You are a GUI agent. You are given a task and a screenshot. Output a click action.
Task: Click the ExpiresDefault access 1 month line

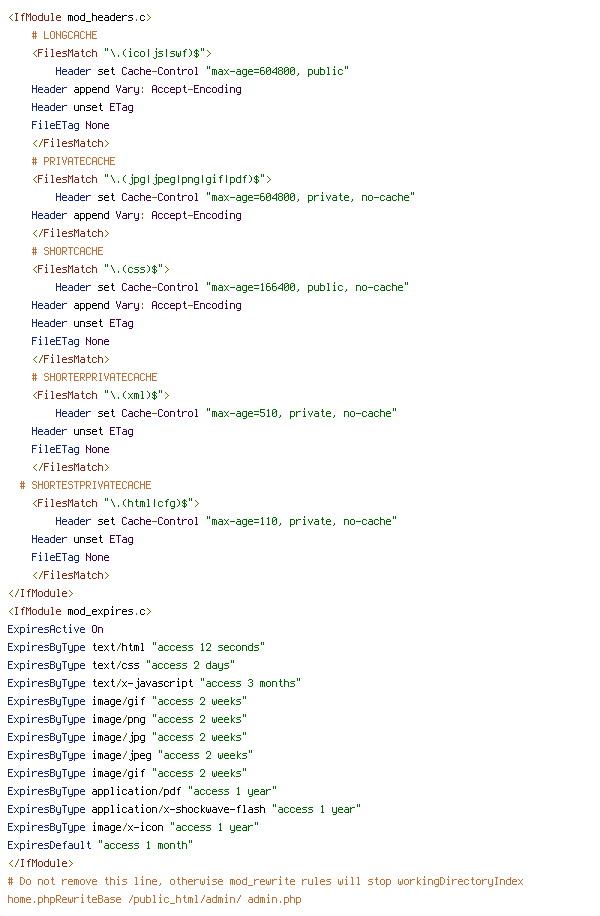(x=100, y=845)
